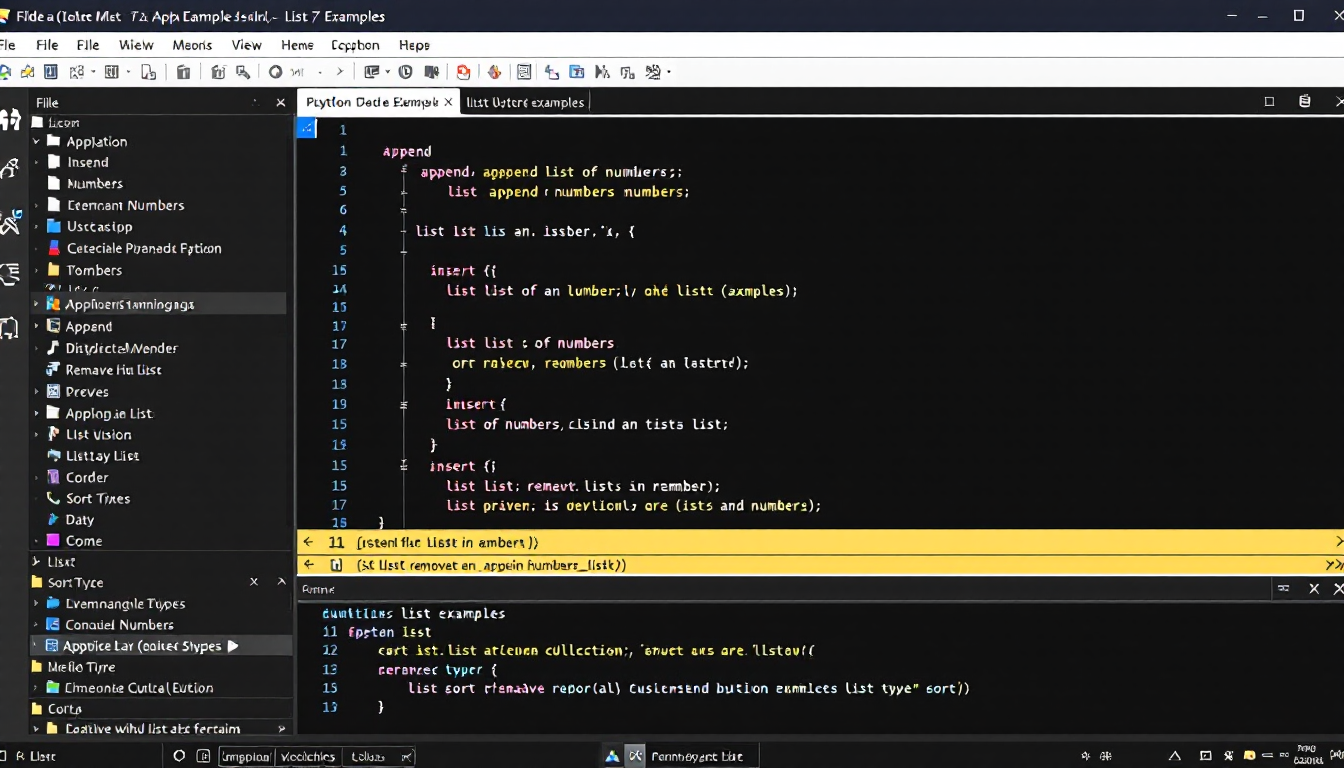
Task: Toggle the fold marker beside 'insert {' on line 19
Action: 404,405
